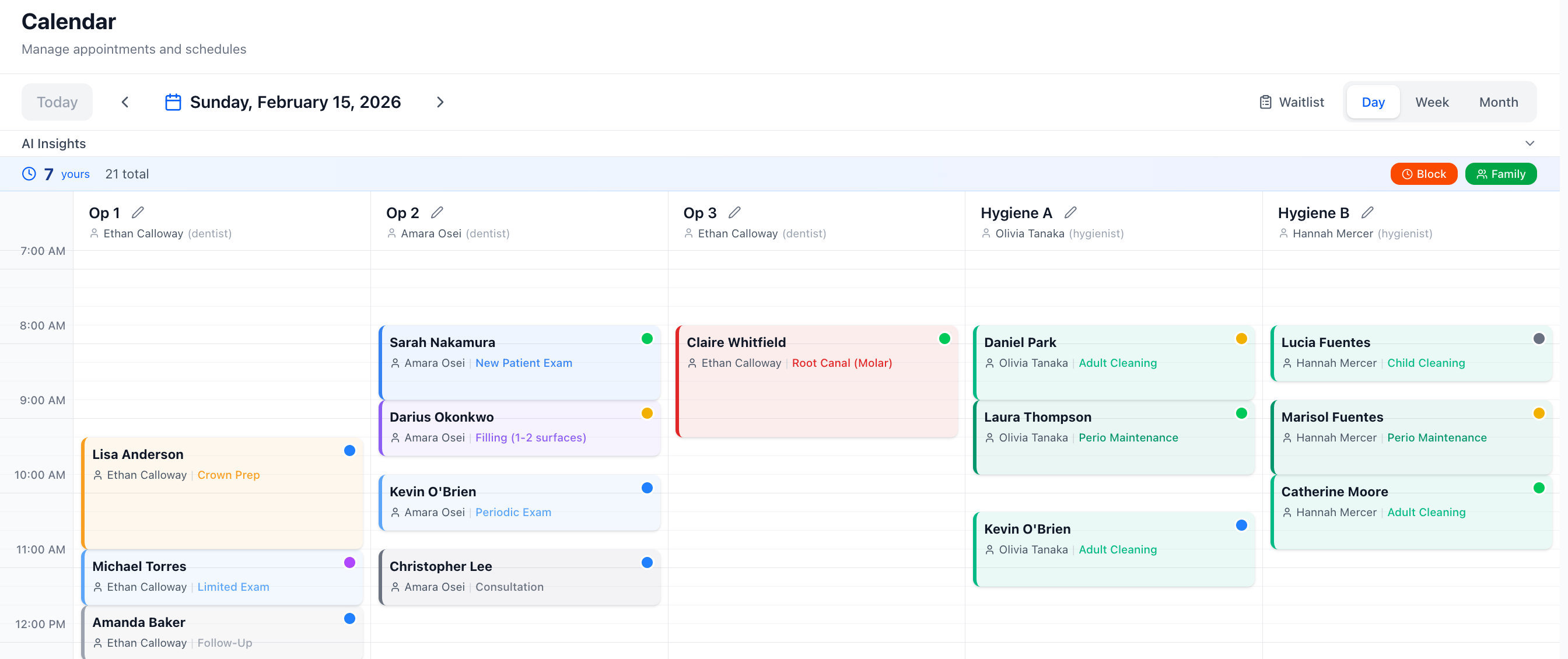Edit the Hygiene B column via its pencil icon

pos(1367,212)
